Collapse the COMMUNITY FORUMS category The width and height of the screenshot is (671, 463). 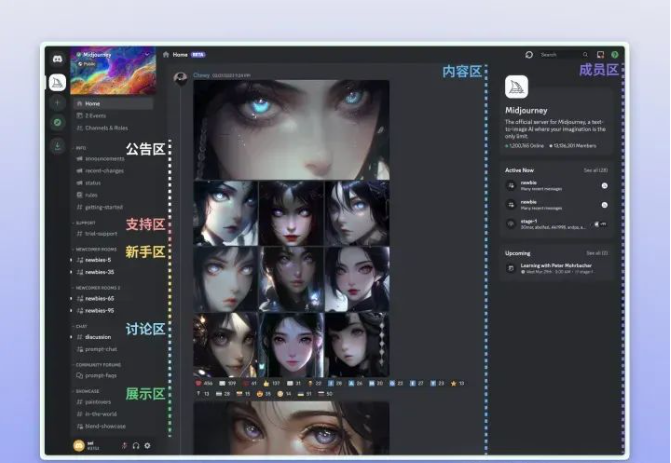point(97,365)
